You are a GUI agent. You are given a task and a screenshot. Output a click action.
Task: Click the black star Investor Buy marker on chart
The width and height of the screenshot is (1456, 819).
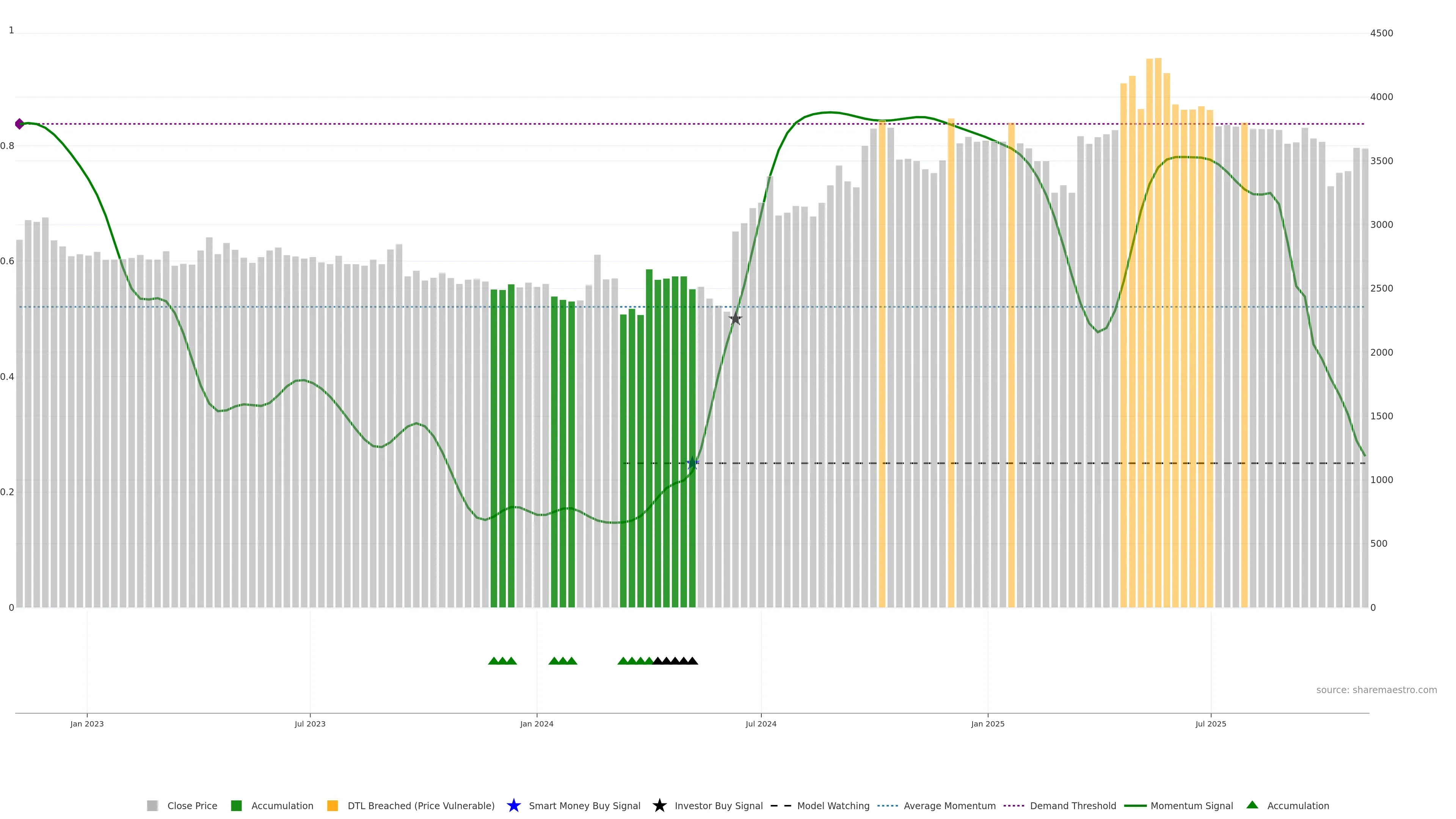(735, 319)
